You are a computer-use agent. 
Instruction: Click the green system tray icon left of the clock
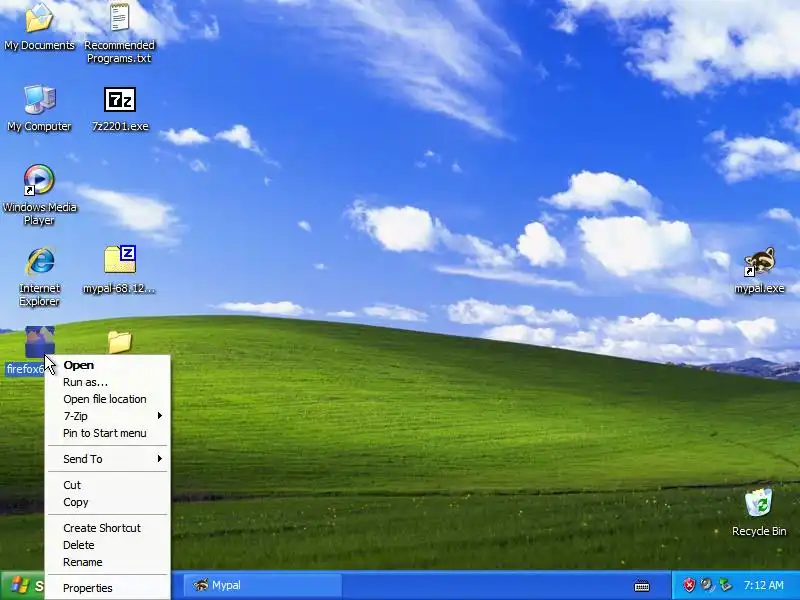pos(725,585)
